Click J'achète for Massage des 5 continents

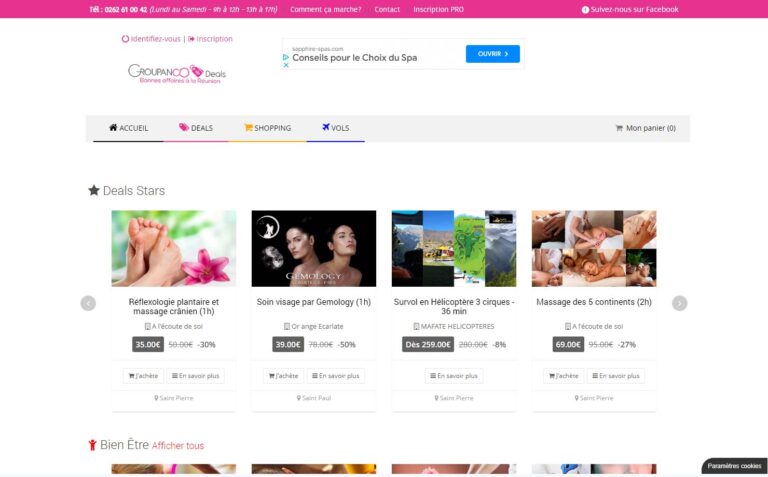point(563,376)
